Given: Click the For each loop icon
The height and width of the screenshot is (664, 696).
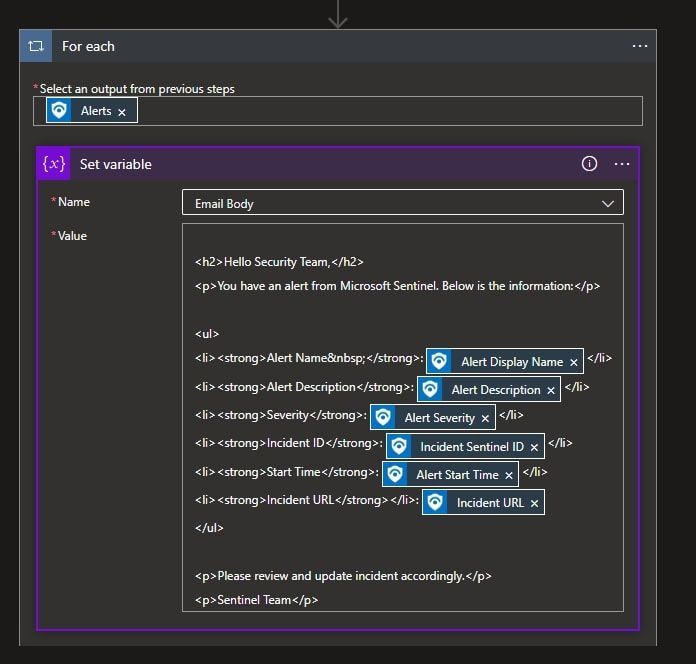Looking at the screenshot, I should 36,46.
